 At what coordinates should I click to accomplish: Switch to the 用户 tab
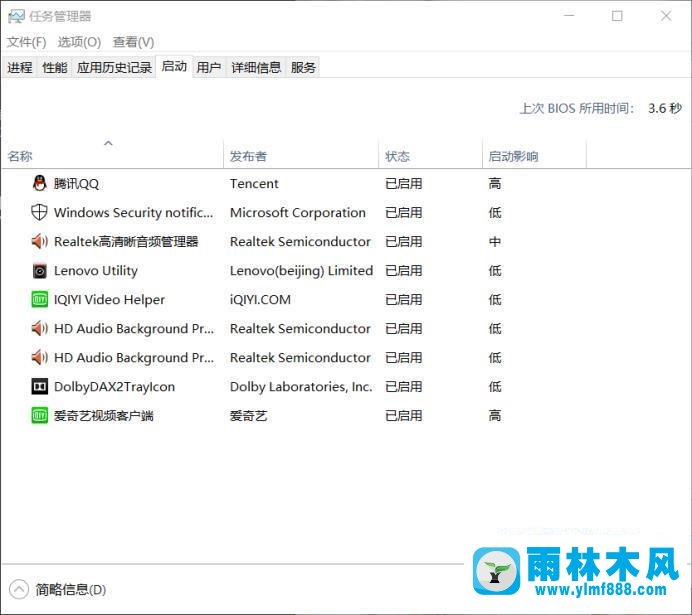209,68
